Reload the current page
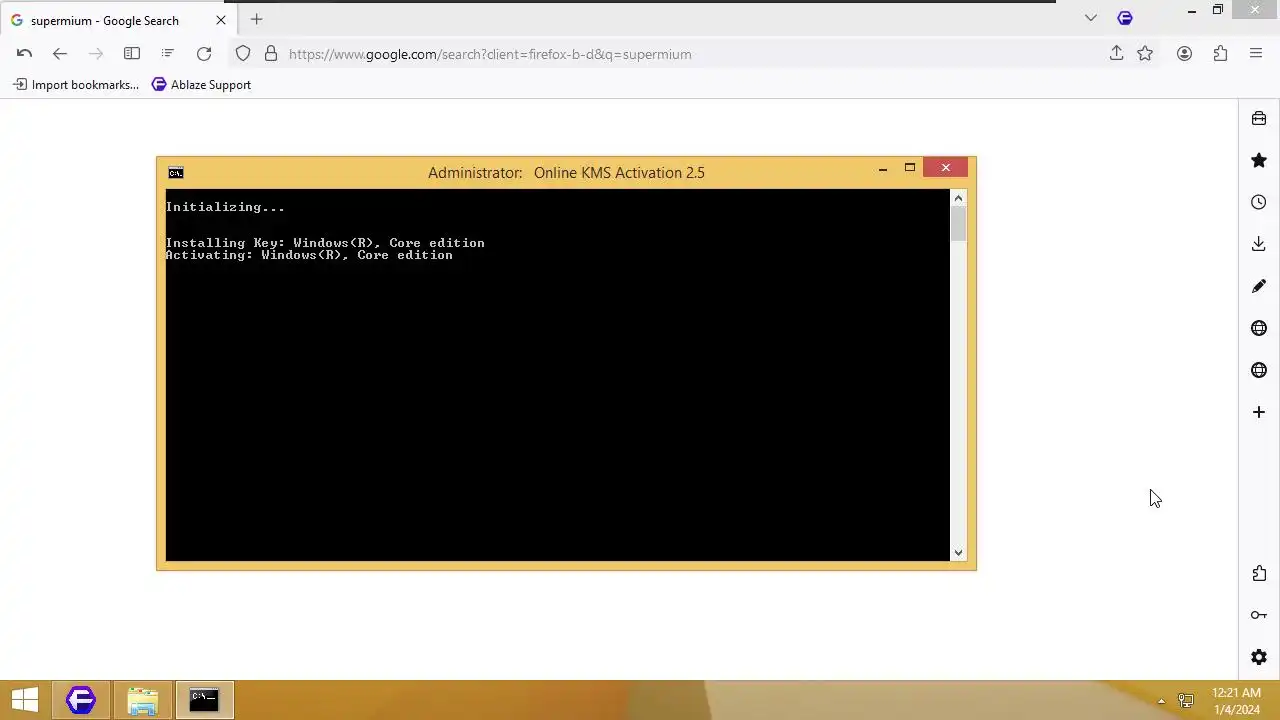The width and height of the screenshot is (1280, 720). pyautogui.click(x=204, y=54)
